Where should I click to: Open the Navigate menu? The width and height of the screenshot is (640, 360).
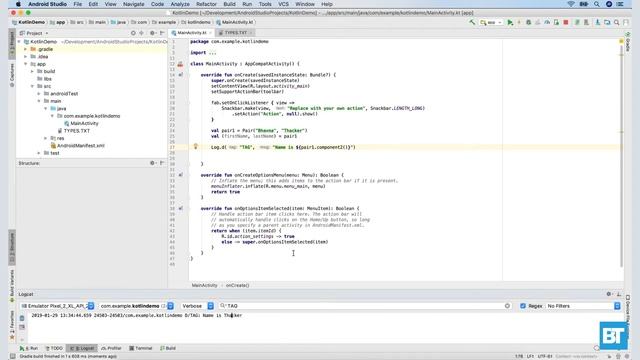(x=133, y=4)
